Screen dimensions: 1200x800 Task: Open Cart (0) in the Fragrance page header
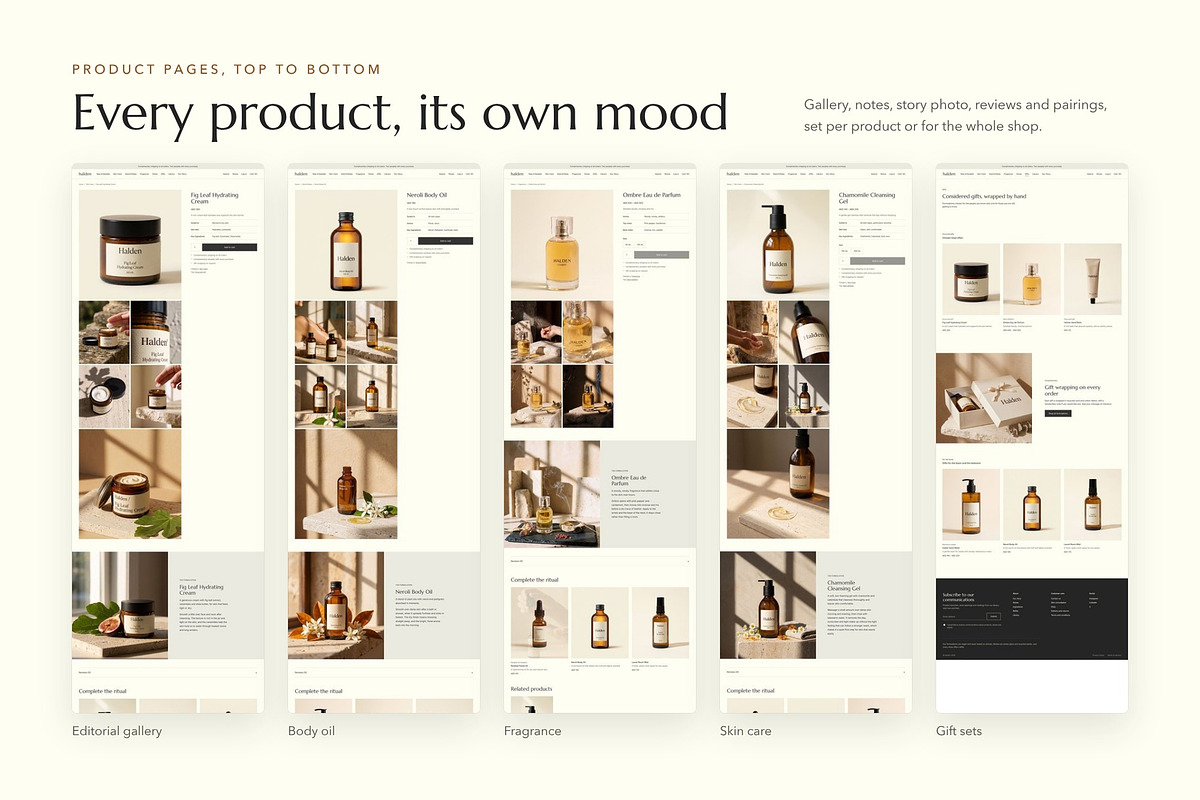[x=685, y=174]
